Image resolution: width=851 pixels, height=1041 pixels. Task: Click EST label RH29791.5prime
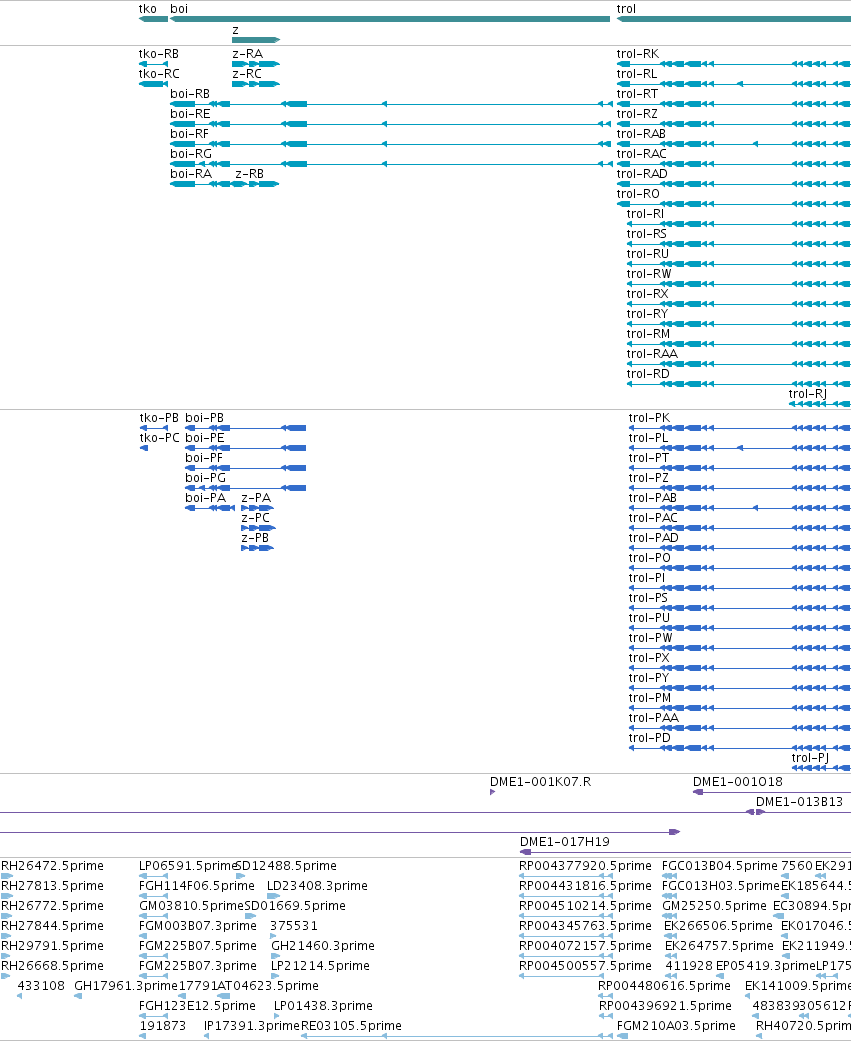coord(52,945)
